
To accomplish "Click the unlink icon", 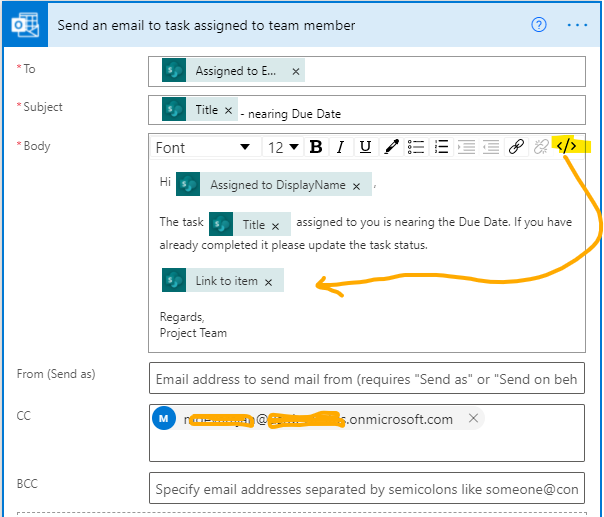I will [541, 147].
